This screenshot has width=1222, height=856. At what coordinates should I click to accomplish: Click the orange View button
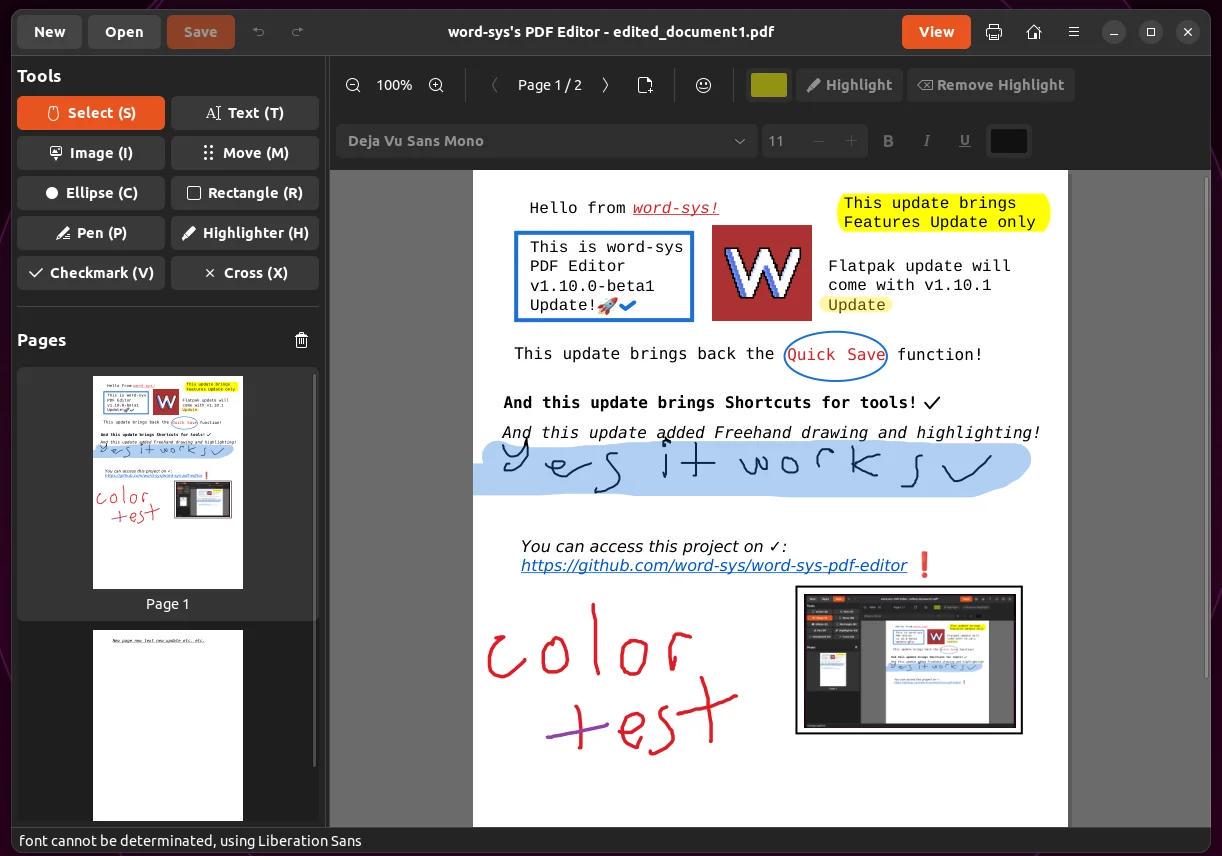tap(936, 32)
